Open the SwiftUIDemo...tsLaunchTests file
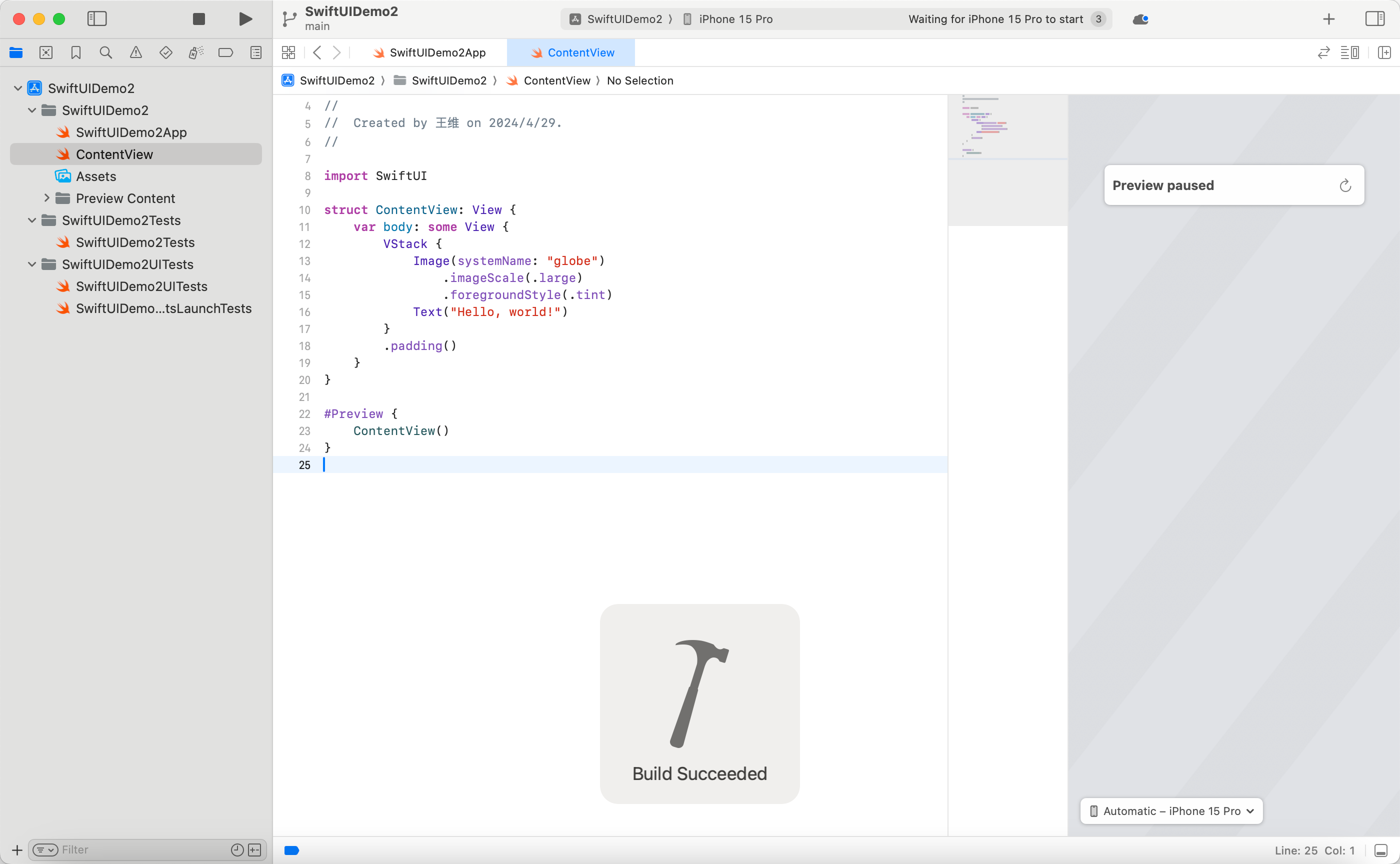Screen dimensions: 1400x864 [136, 308]
